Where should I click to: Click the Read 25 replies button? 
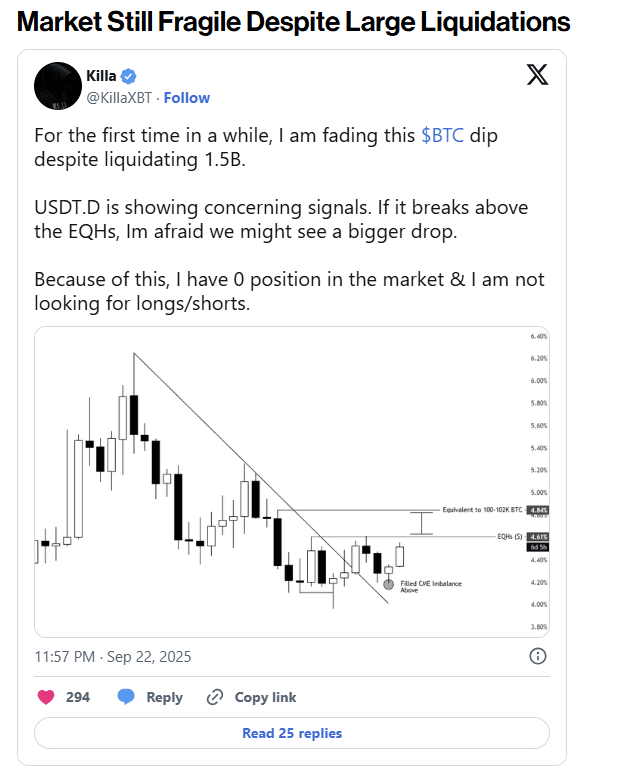(x=292, y=733)
